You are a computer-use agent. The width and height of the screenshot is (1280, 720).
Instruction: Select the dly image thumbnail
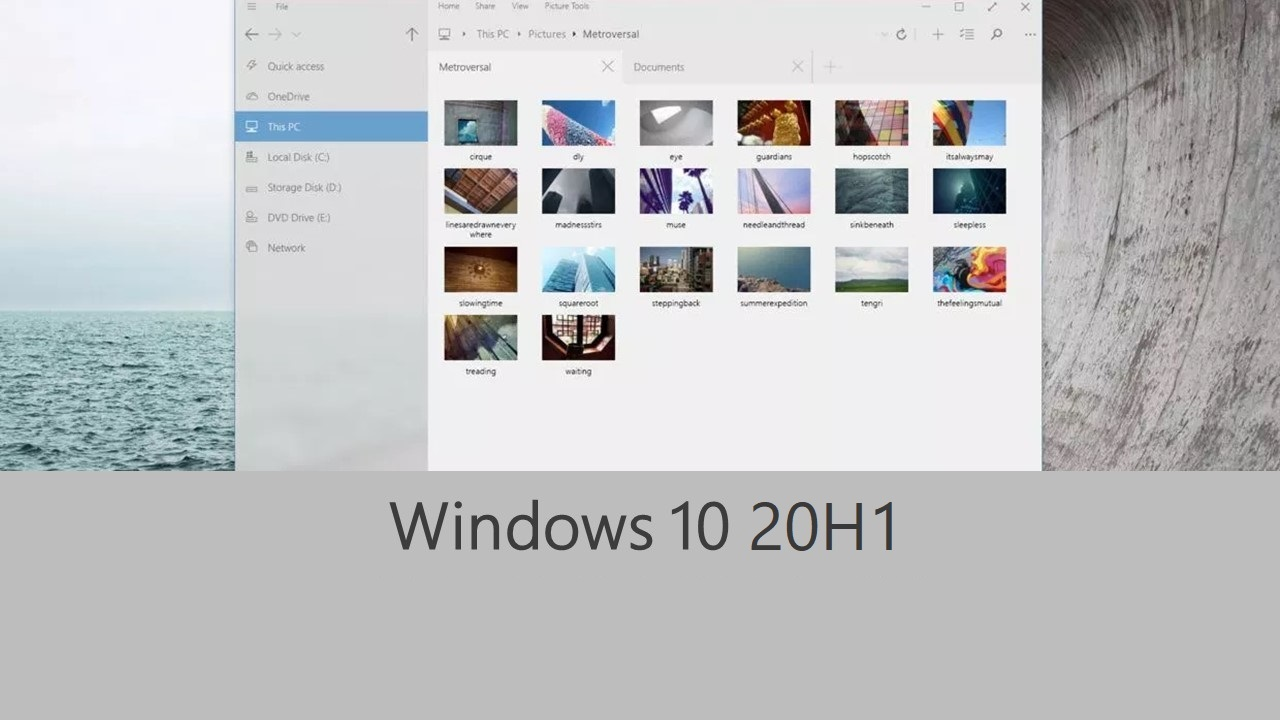tap(578, 123)
